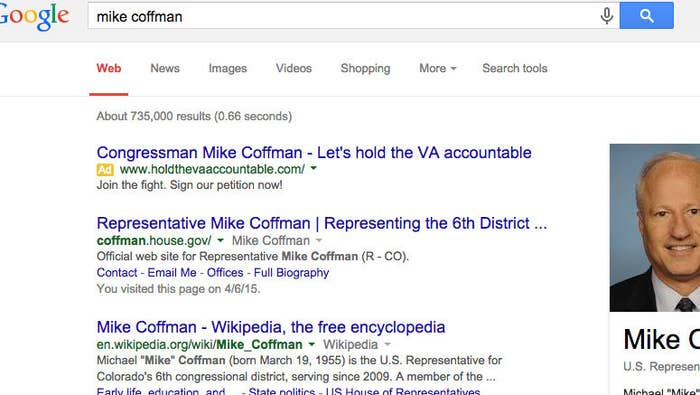Switch to the News tab

point(165,68)
